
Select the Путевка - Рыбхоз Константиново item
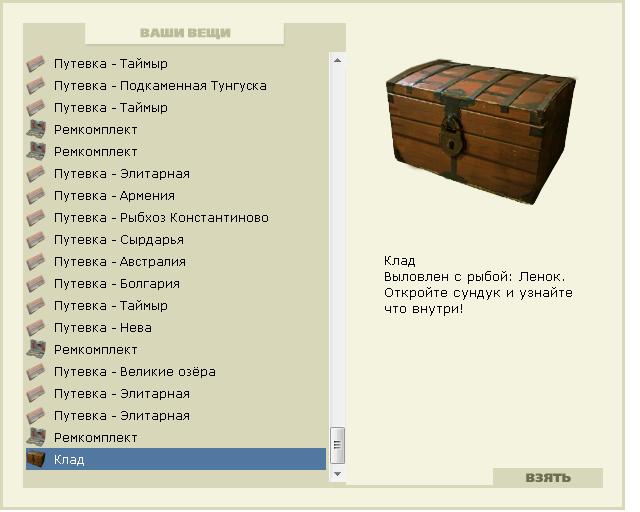176,218
